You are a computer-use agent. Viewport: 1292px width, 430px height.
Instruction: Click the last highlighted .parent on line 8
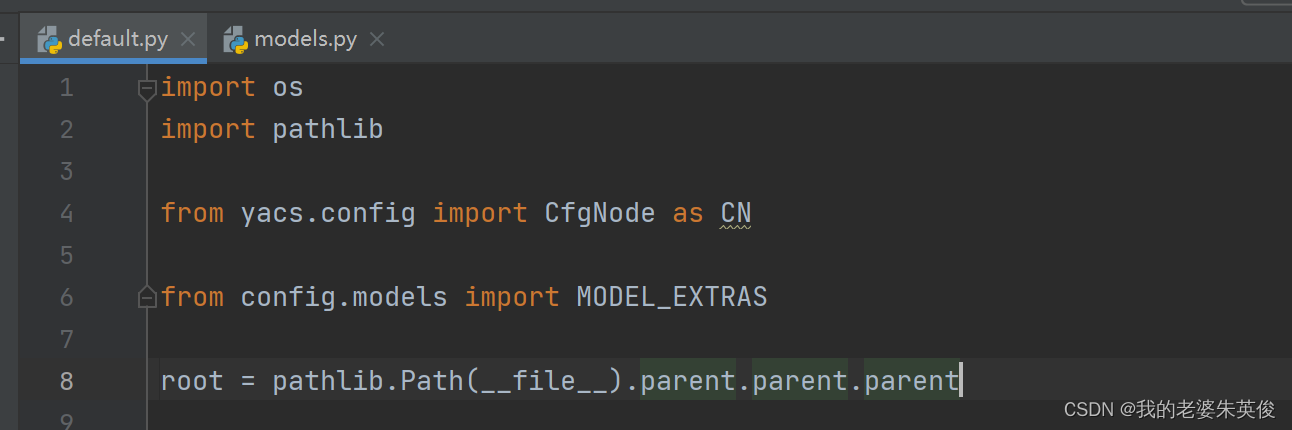[911, 381]
